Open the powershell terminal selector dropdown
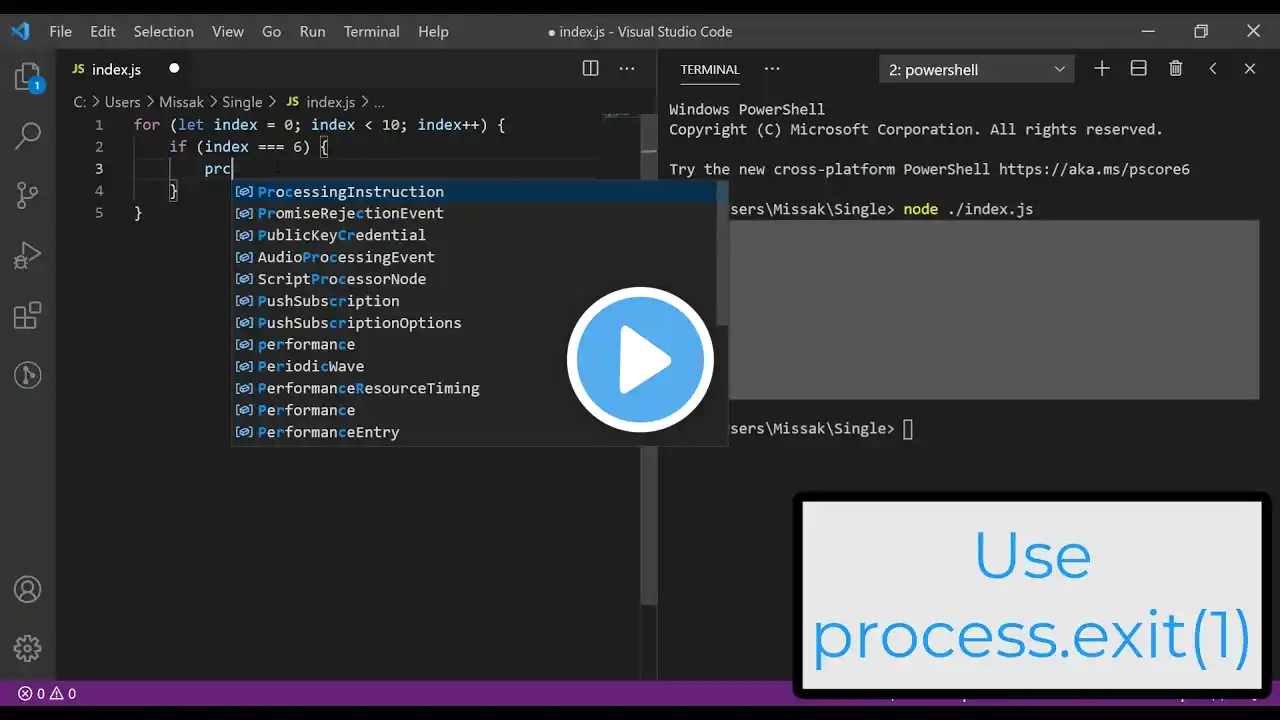 [977, 69]
